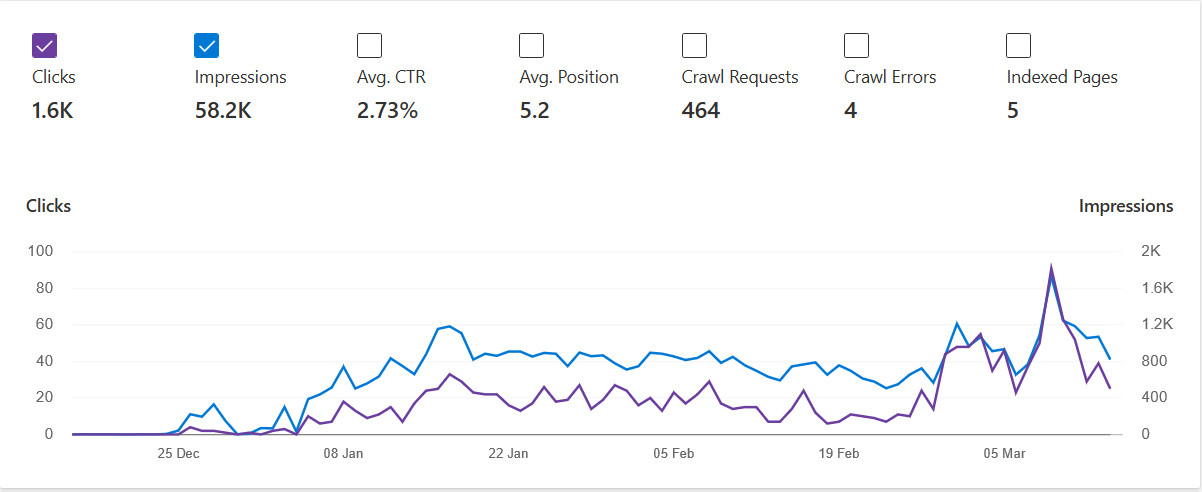Click the 25 Dec date axis label
The image size is (1202, 492).
(x=178, y=454)
